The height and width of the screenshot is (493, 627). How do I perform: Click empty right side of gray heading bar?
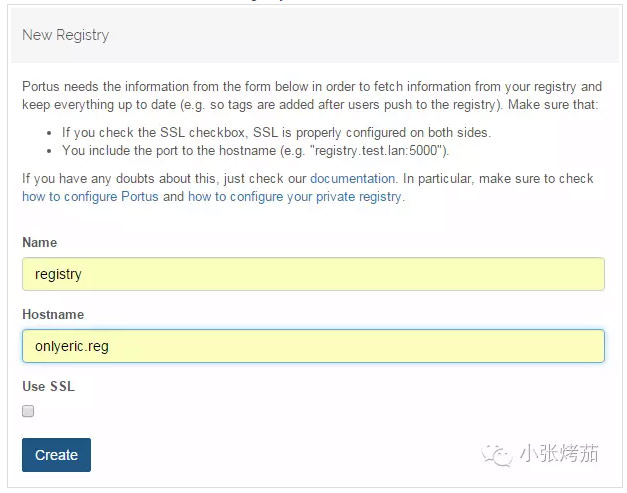(x=440, y=35)
